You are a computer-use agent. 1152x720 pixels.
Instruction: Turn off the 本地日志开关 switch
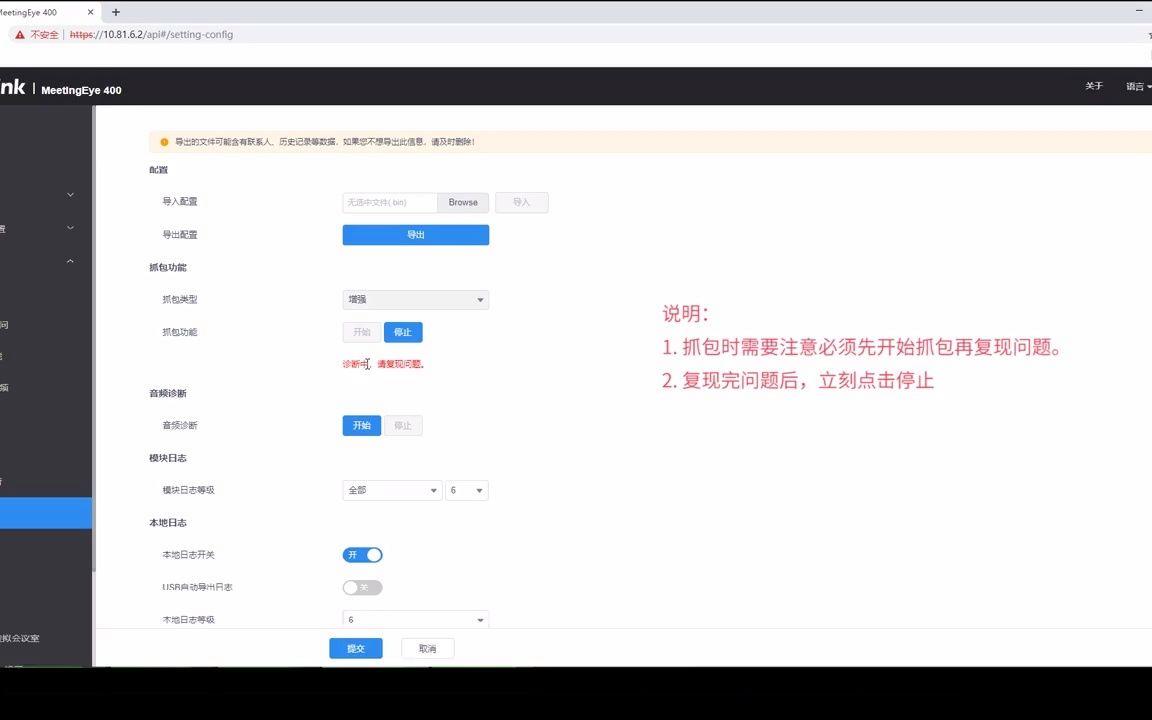click(x=362, y=555)
